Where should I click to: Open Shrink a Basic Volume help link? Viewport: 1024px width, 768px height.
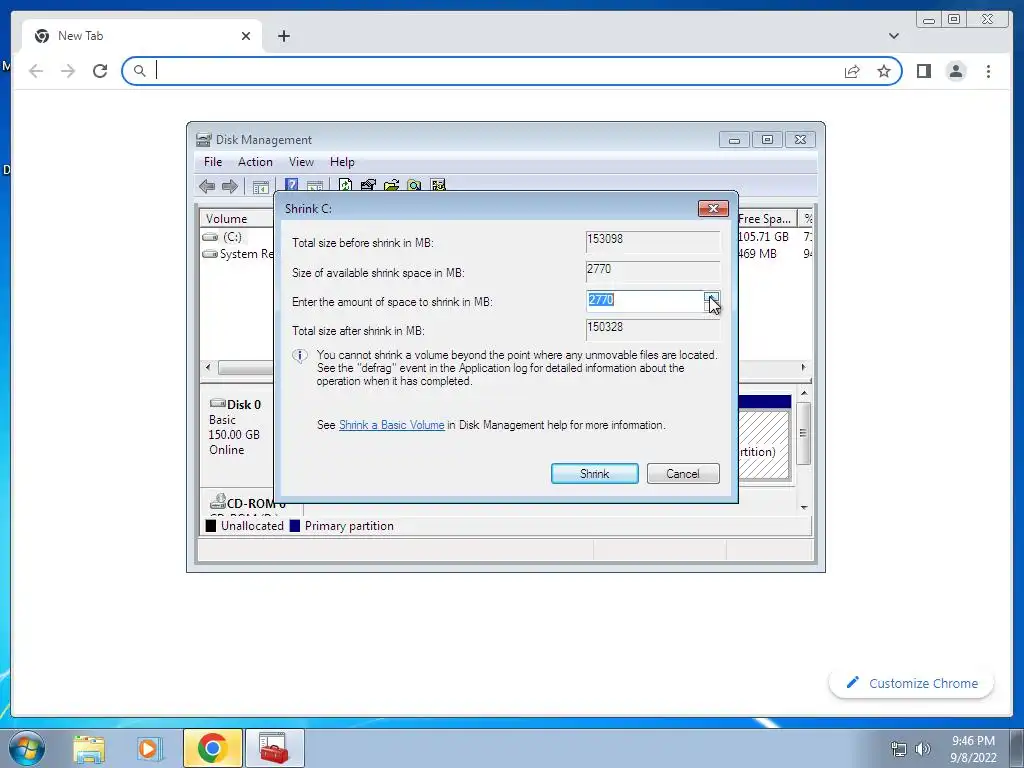[391, 425]
